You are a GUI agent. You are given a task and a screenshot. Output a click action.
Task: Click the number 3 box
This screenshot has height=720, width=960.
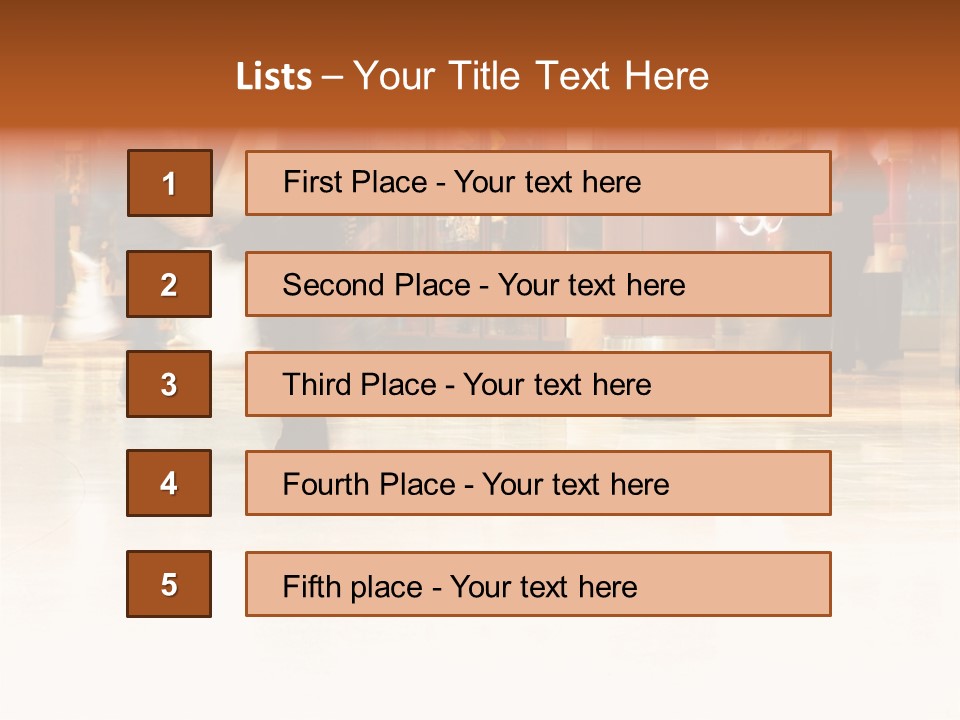[169, 384]
